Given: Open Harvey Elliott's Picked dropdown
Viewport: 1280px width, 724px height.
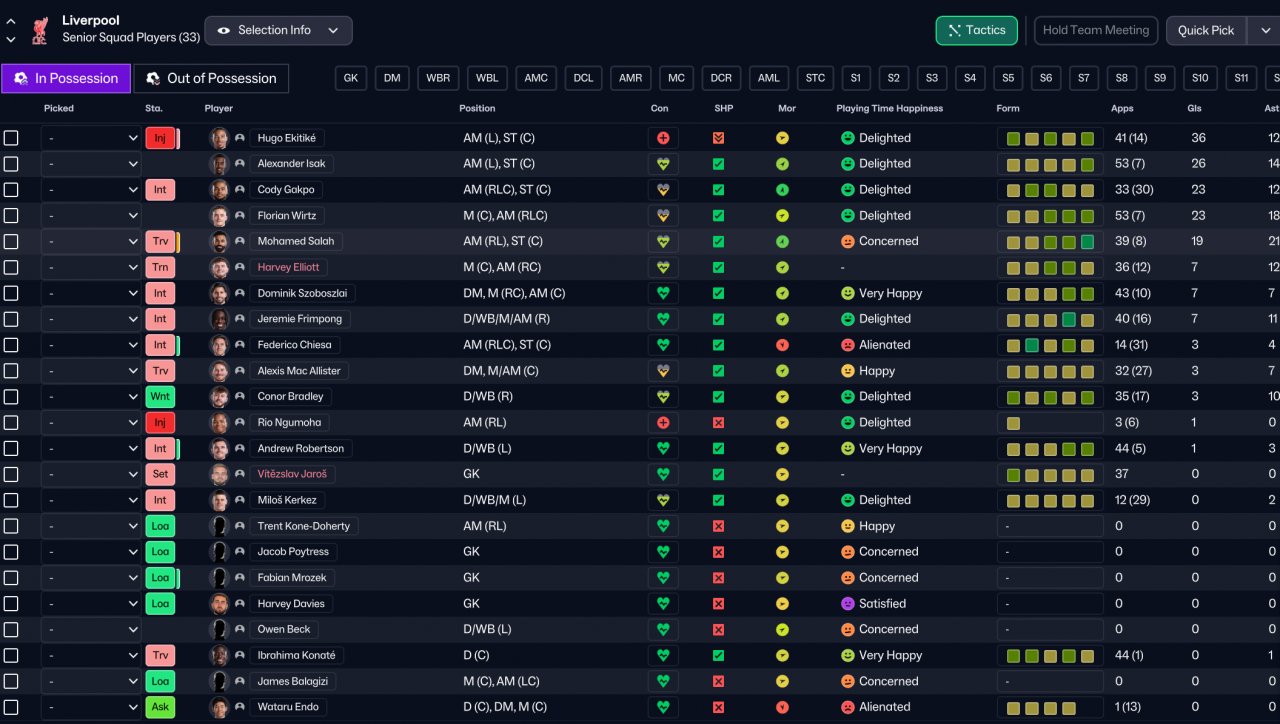Looking at the screenshot, I should pos(91,267).
